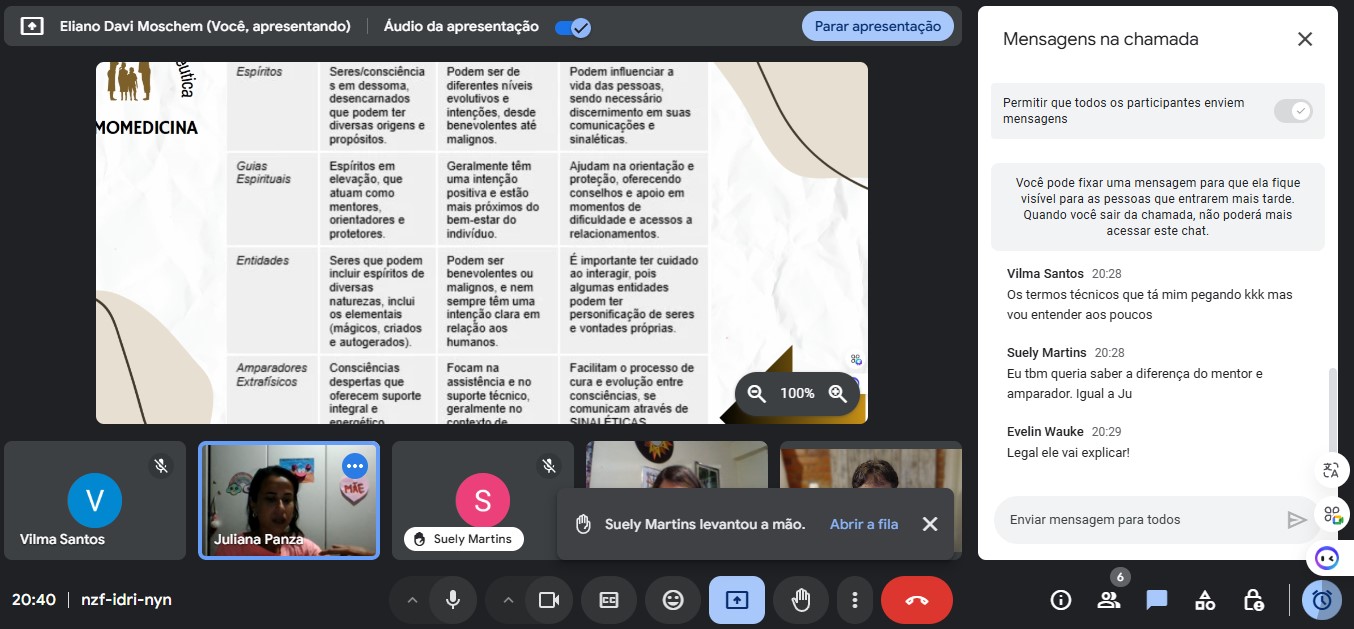Toggle the presentation audio switch
Screen dimensions: 1354x629
(573, 27)
